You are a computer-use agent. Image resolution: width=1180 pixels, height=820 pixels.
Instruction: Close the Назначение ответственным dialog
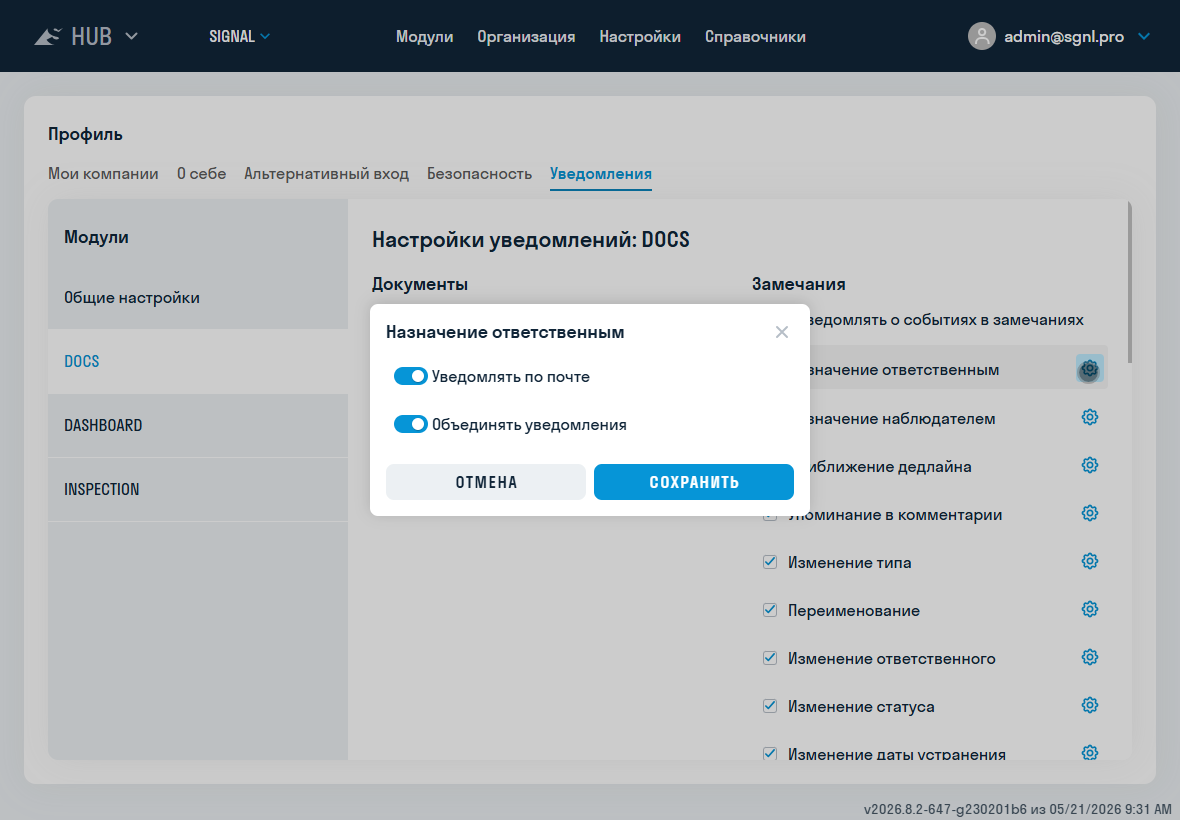pos(782,332)
